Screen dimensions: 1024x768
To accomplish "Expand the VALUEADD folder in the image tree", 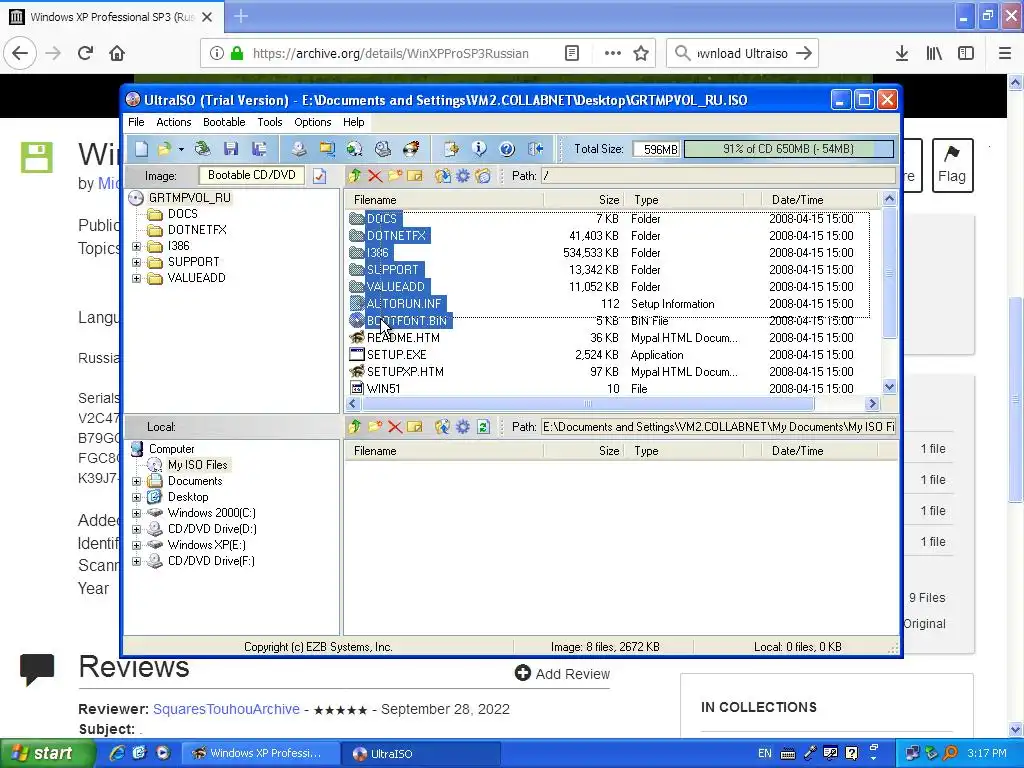I will (x=136, y=278).
